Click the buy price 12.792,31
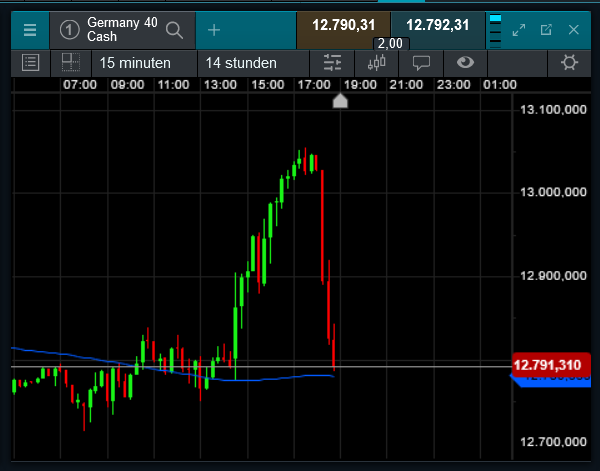The width and height of the screenshot is (600, 471). 438,26
